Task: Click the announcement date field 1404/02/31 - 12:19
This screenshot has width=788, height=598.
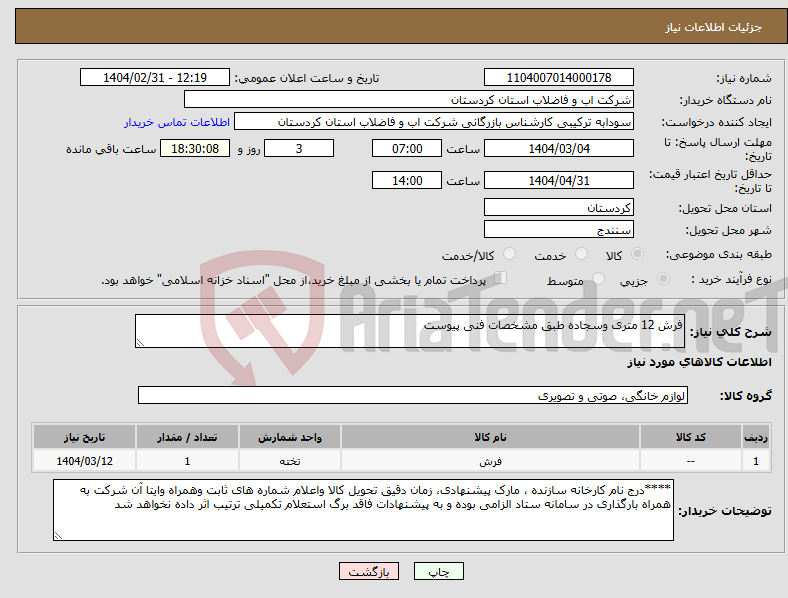Action: coord(155,77)
